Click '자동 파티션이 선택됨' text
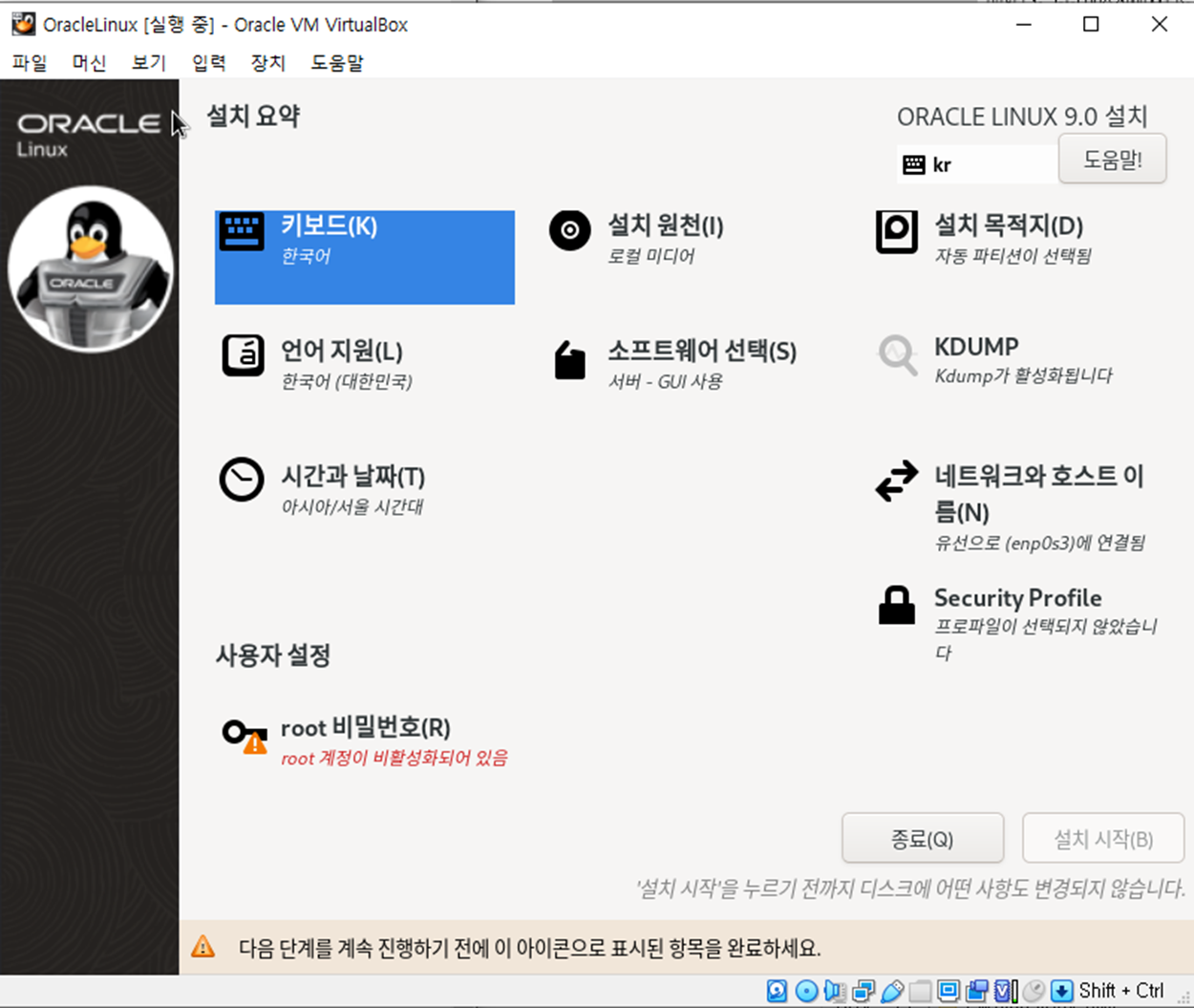Screen dimensions: 1194x1008 [x=1013, y=256]
